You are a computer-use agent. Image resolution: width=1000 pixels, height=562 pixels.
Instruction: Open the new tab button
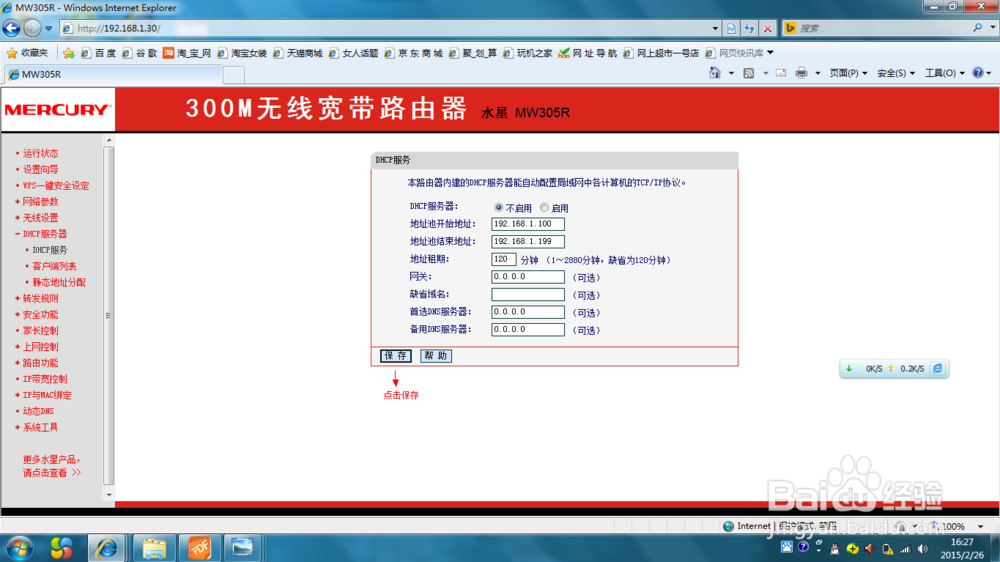click(234, 75)
